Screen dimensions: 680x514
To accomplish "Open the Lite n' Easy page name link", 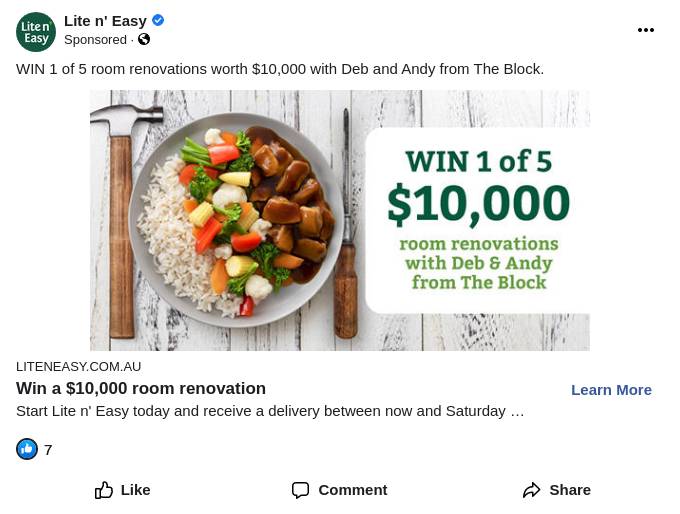I will tap(105, 21).
